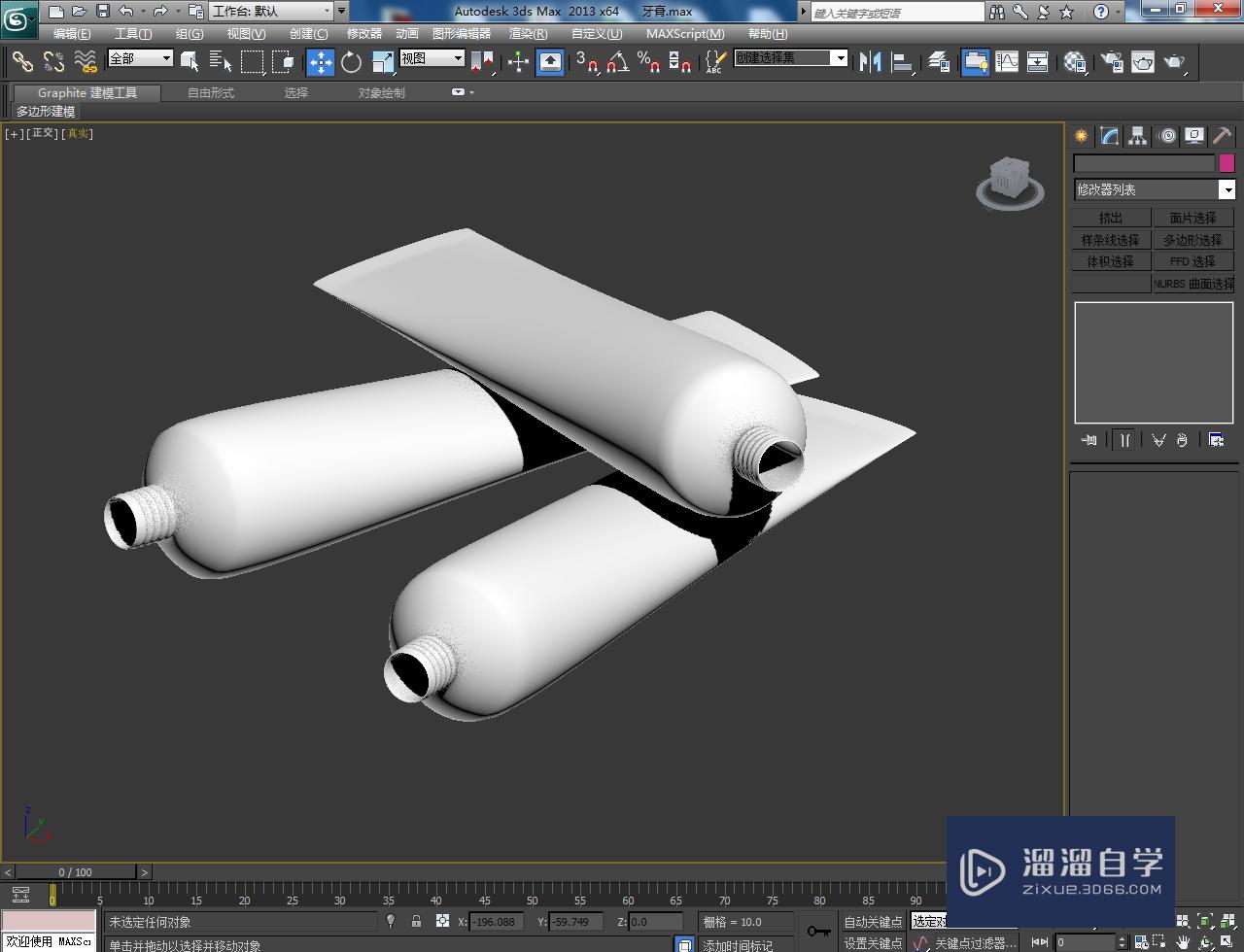Screen dimensions: 1244x952
Task: Click the 0 / 100 time slider
Action: pyautogui.click(x=75, y=872)
